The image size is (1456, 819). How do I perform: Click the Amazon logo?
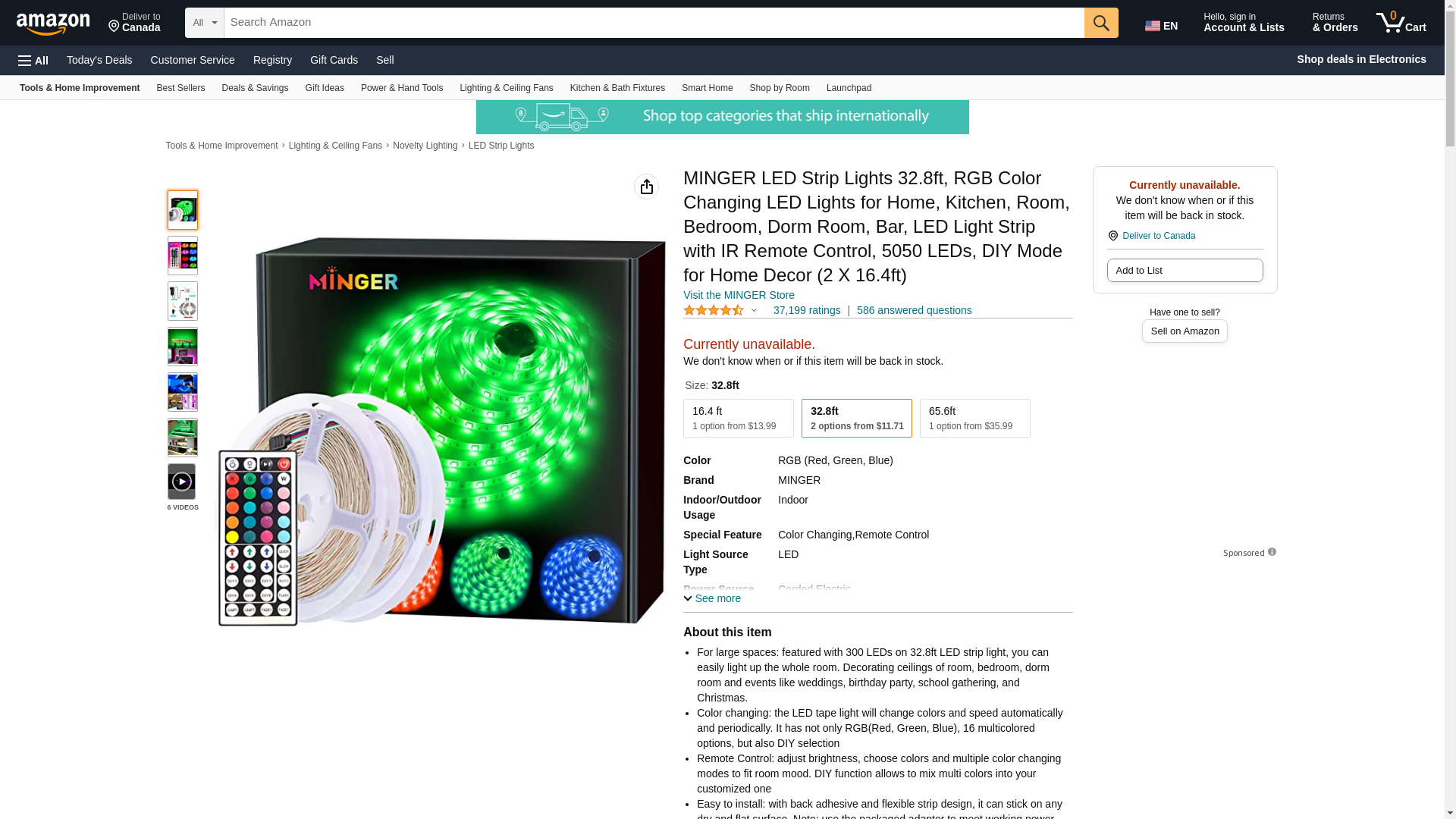53,24
